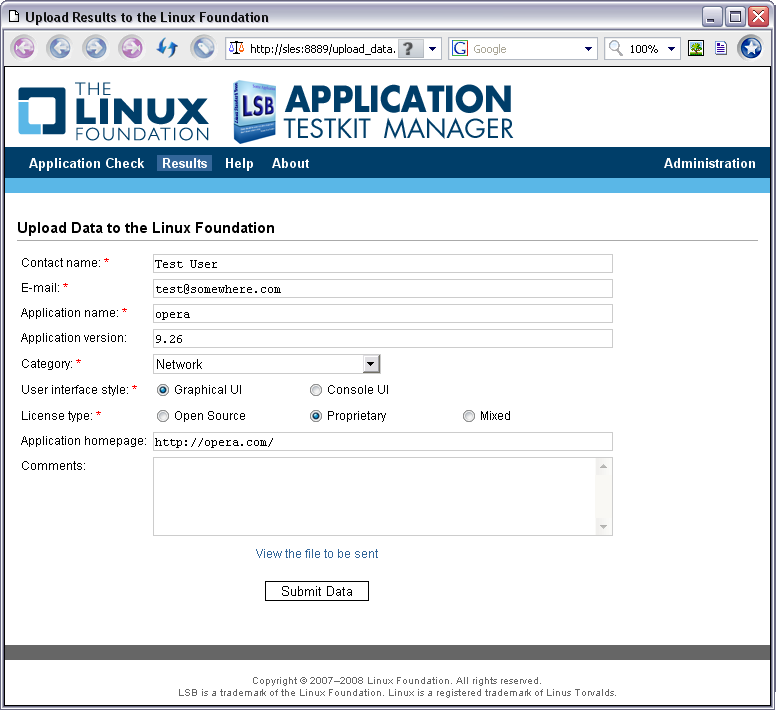Go forward one page in browser
The width and height of the screenshot is (776, 710).
coord(96,48)
